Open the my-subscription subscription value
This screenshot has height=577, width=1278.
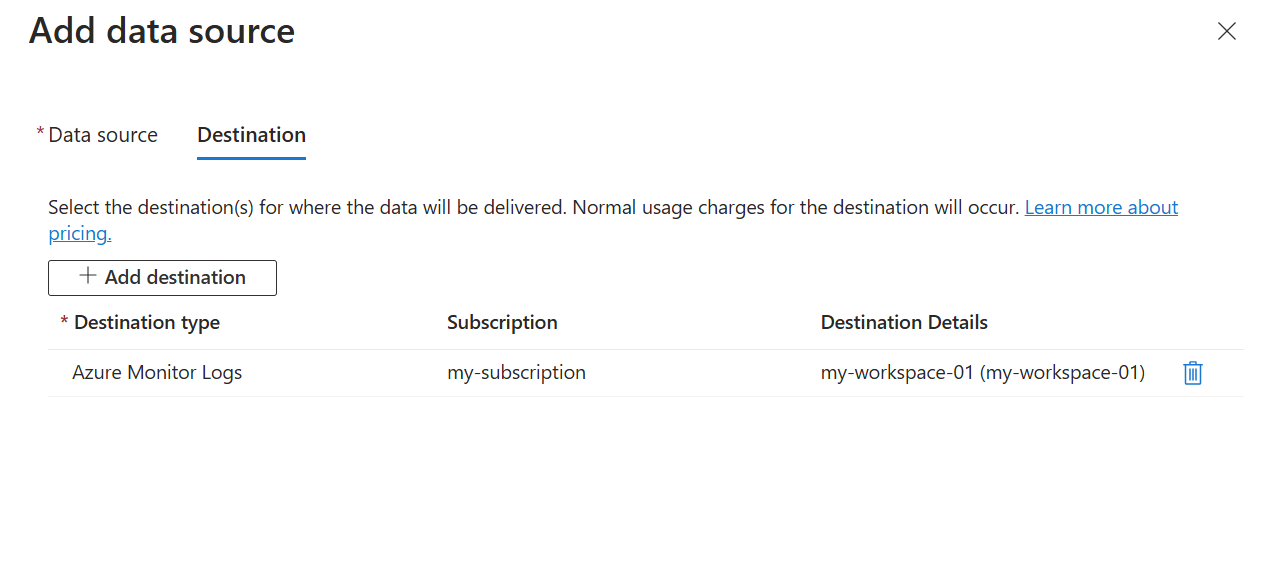516,373
